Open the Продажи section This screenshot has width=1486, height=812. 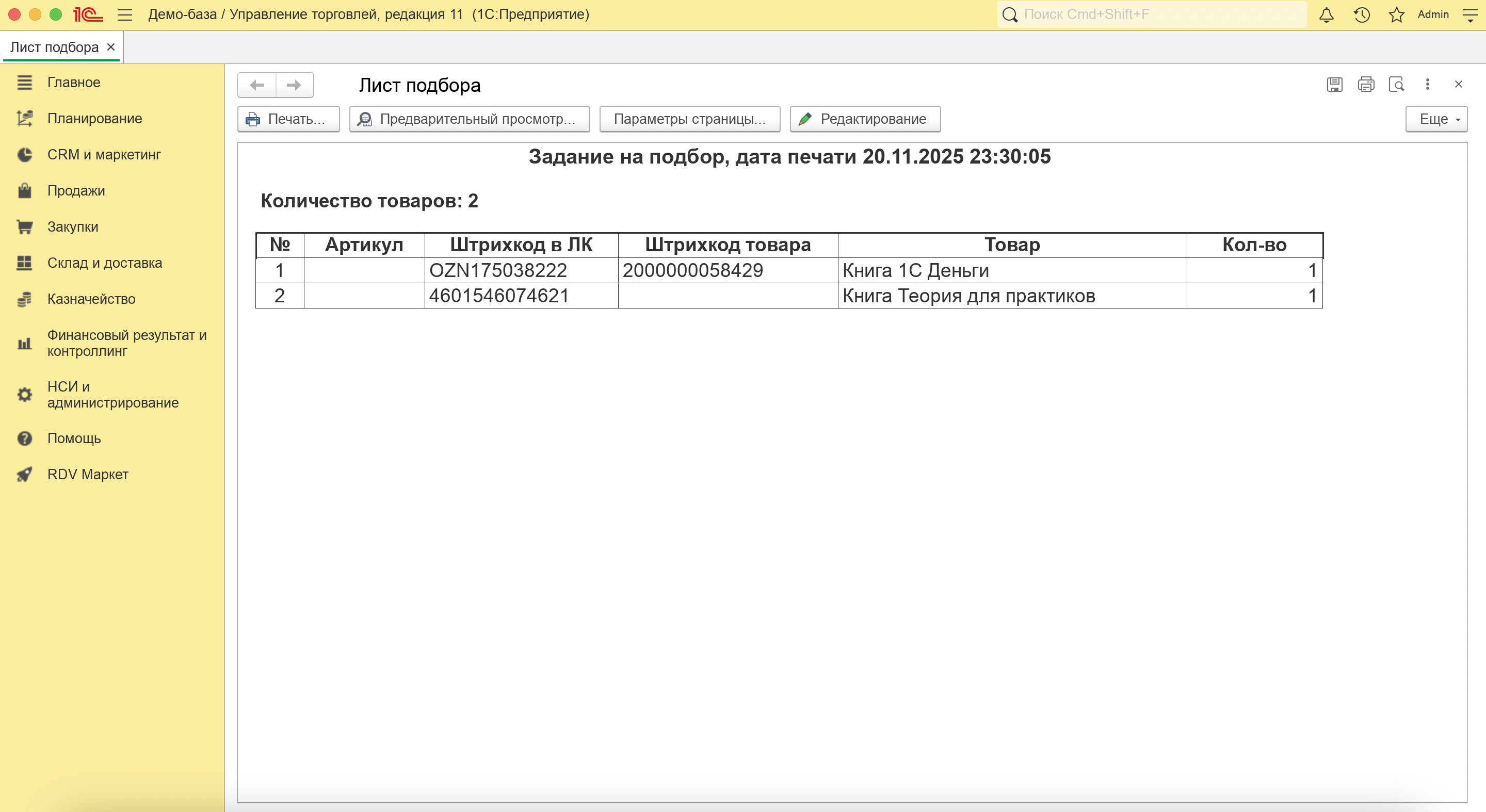point(76,191)
